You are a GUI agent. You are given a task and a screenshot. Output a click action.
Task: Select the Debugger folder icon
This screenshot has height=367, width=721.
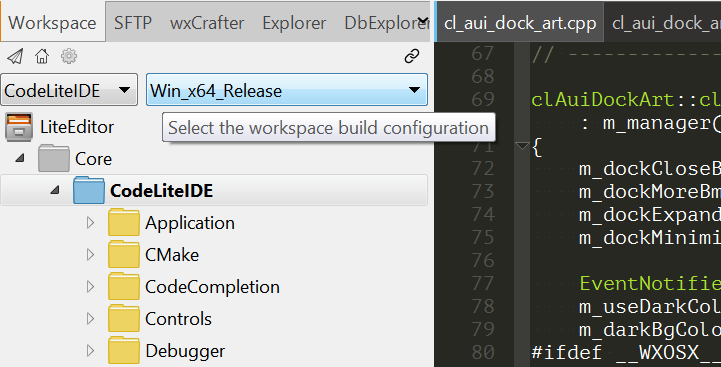tap(124, 350)
